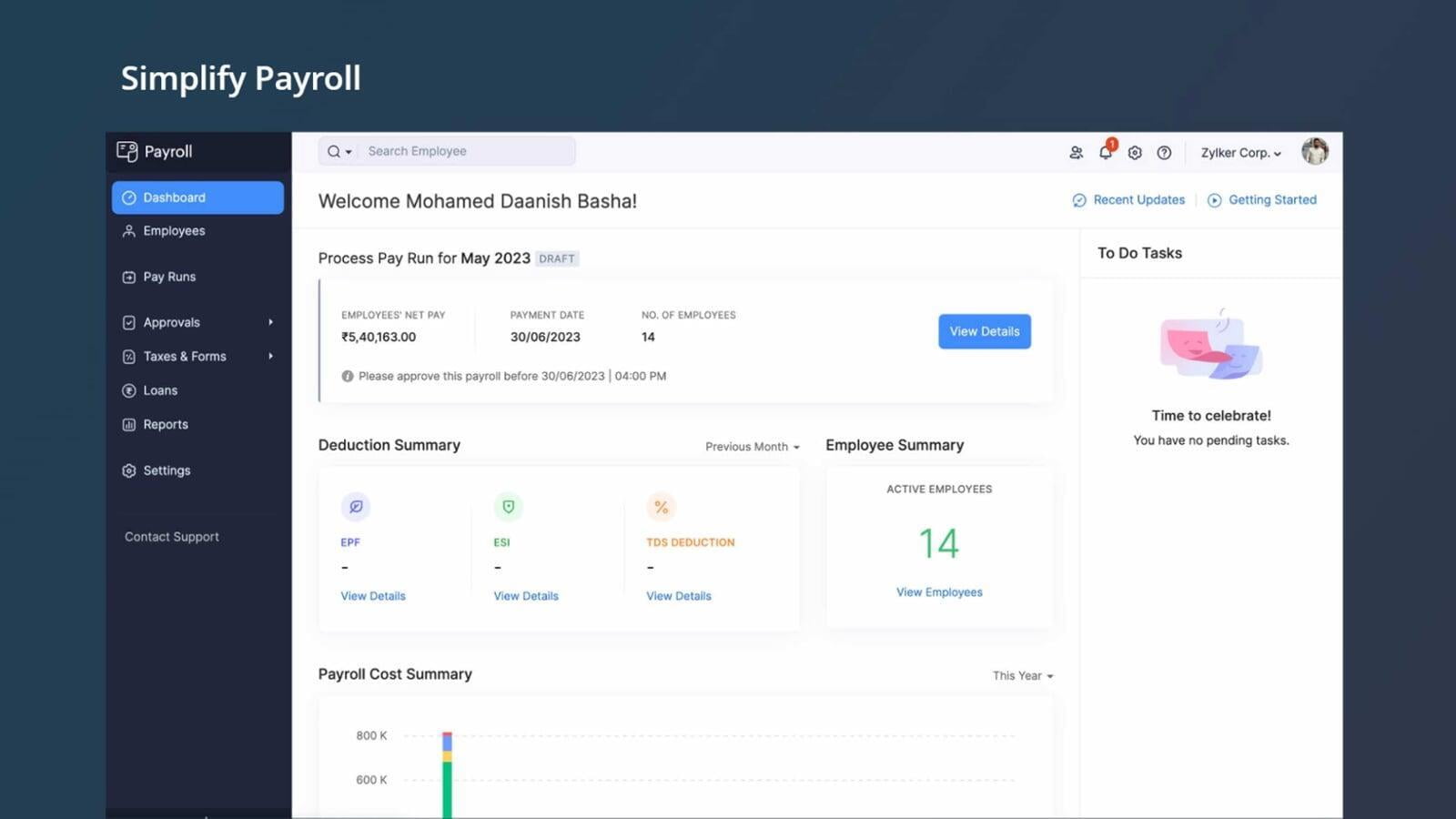The image size is (1456, 819).
Task: Open the Previous Month dropdown
Action: click(753, 447)
